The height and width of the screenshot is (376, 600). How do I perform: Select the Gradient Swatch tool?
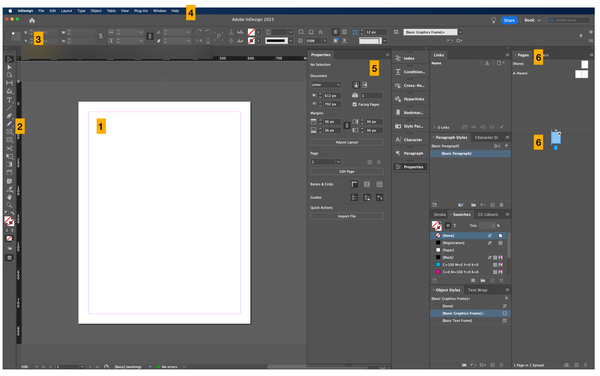[9, 164]
